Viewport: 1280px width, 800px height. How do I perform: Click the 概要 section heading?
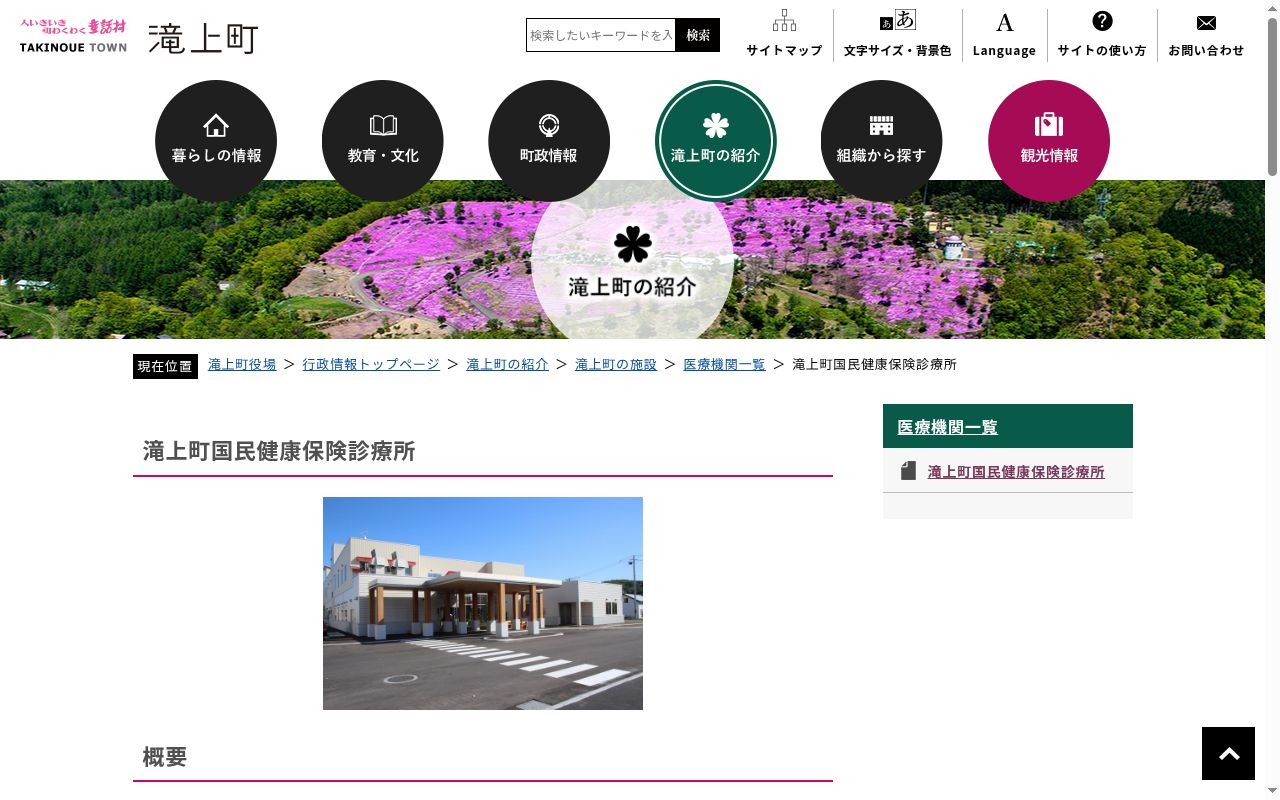pyautogui.click(x=165, y=757)
